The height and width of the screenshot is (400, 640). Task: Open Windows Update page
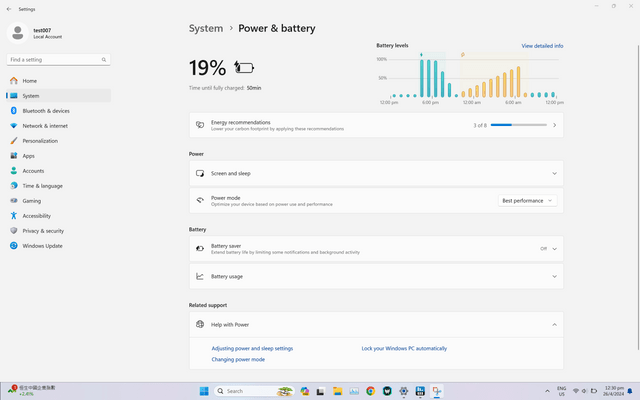pos(58,246)
